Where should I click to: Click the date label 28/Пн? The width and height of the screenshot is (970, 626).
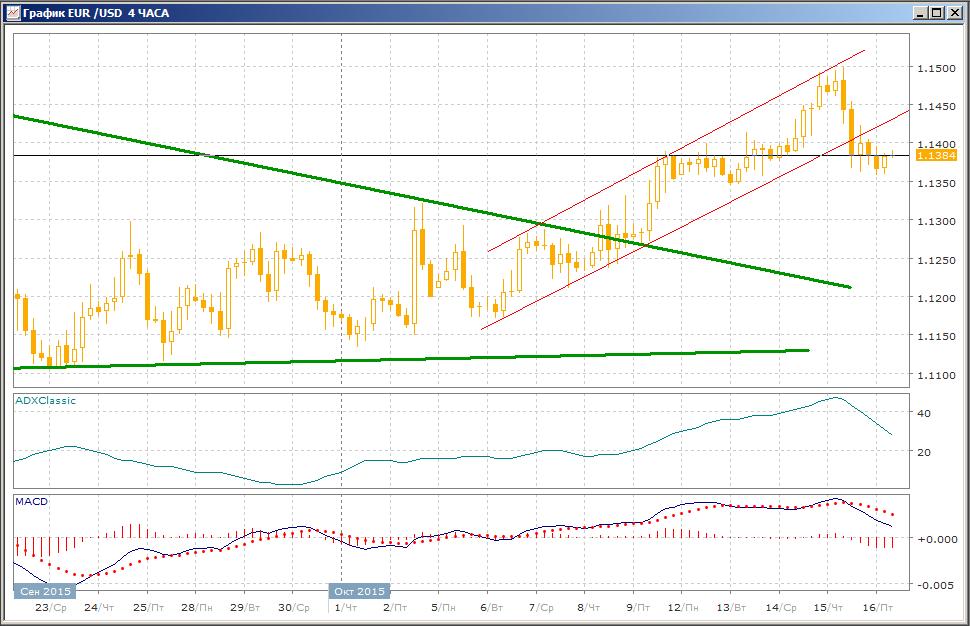pyautogui.click(x=197, y=607)
